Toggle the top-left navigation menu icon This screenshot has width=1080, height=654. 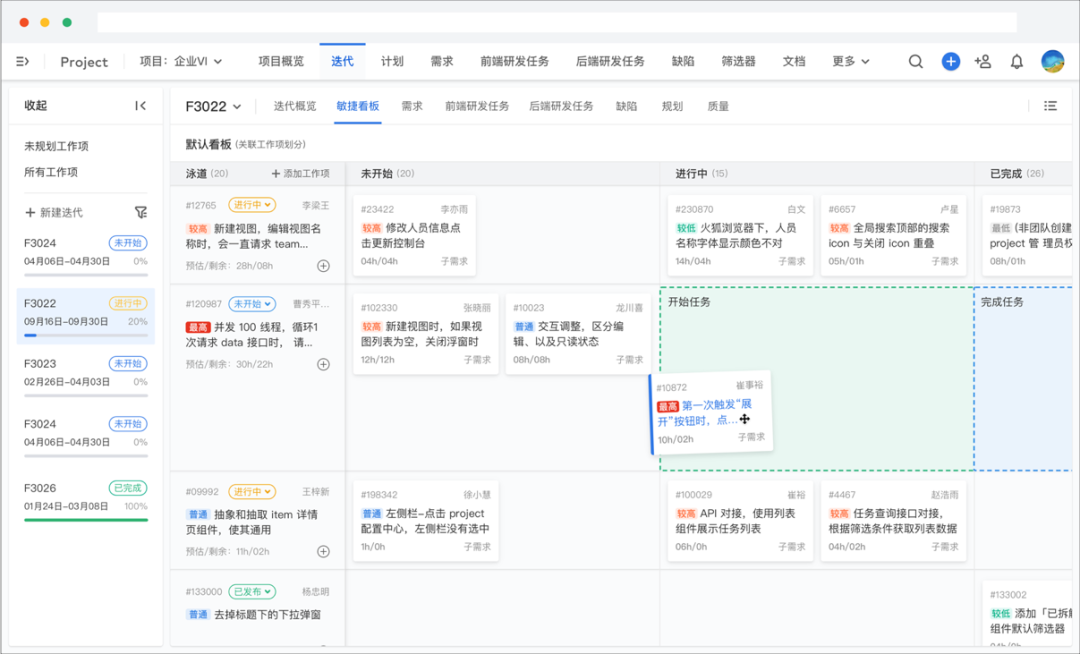click(23, 62)
